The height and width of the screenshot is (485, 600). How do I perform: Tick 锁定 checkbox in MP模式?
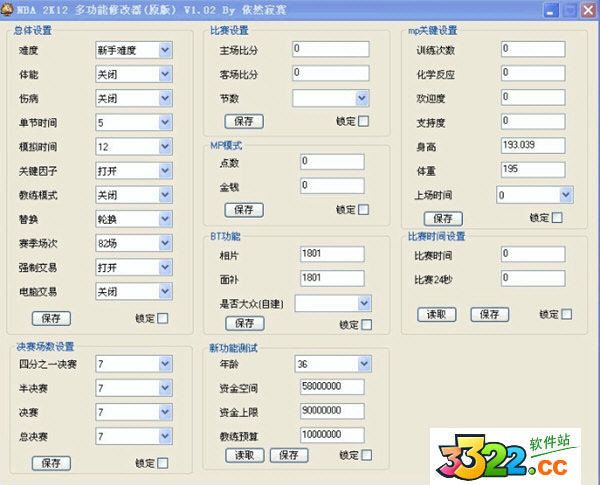[363, 210]
